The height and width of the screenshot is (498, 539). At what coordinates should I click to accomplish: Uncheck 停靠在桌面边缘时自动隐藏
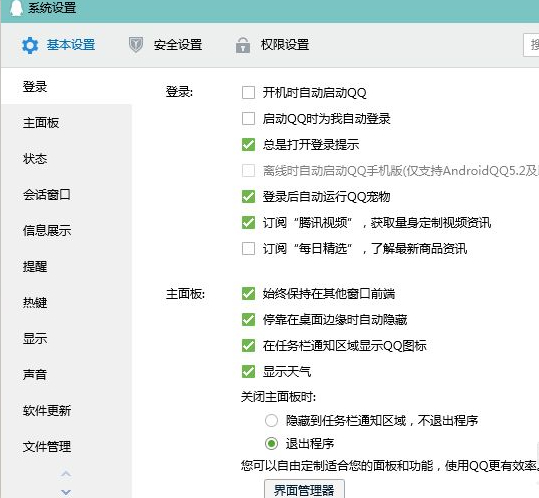tap(248, 320)
